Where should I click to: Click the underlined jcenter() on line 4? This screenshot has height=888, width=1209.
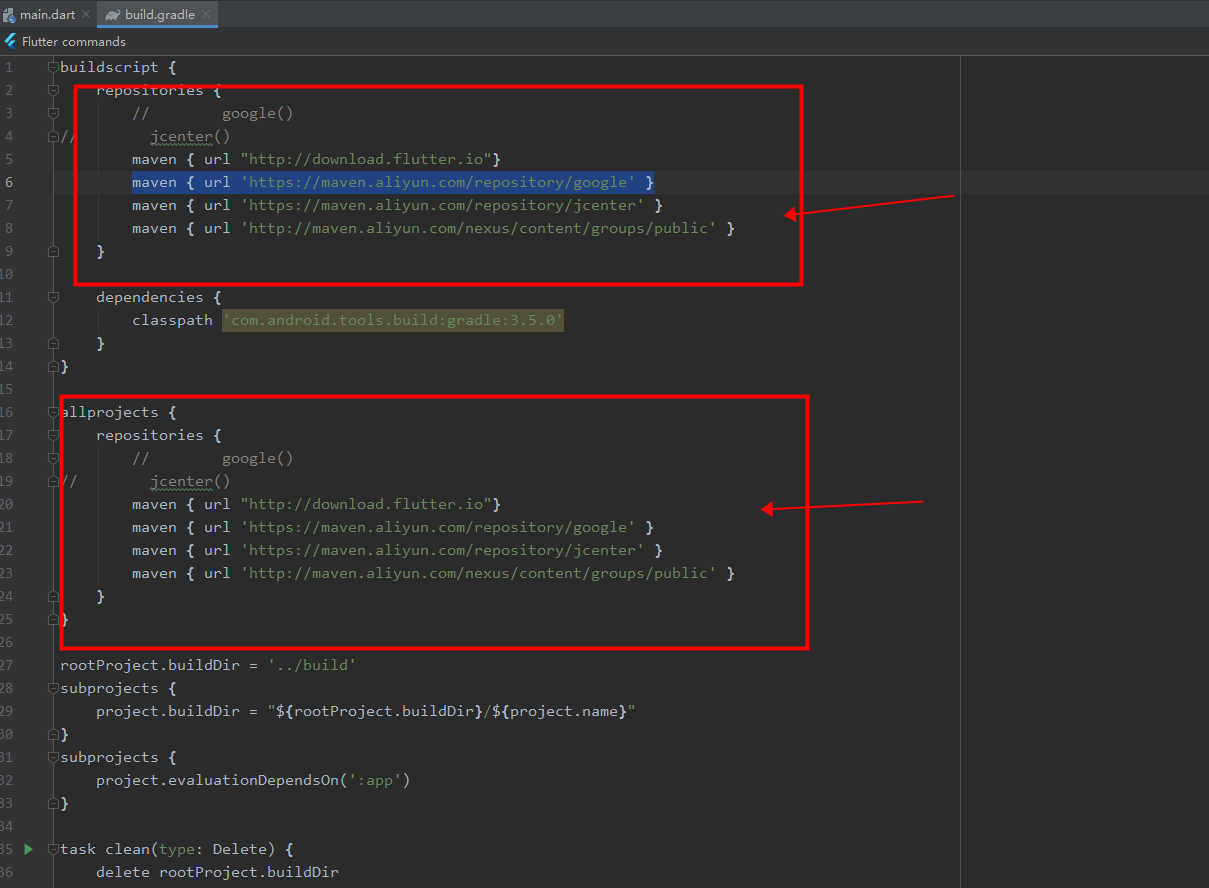[190, 136]
